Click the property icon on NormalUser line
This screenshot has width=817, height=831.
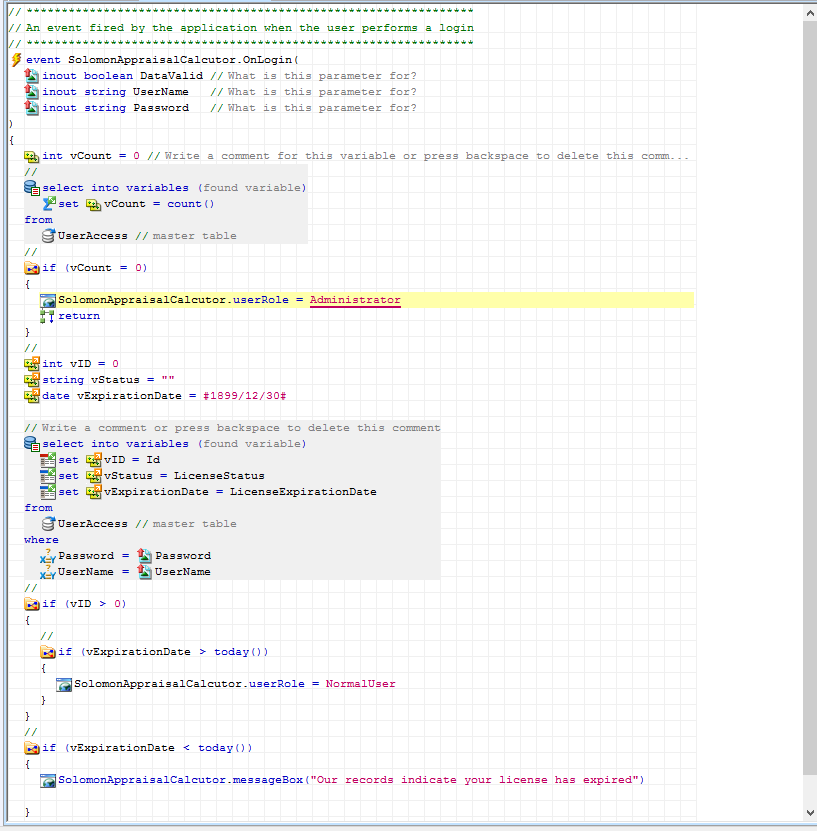click(x=64, y=684)
